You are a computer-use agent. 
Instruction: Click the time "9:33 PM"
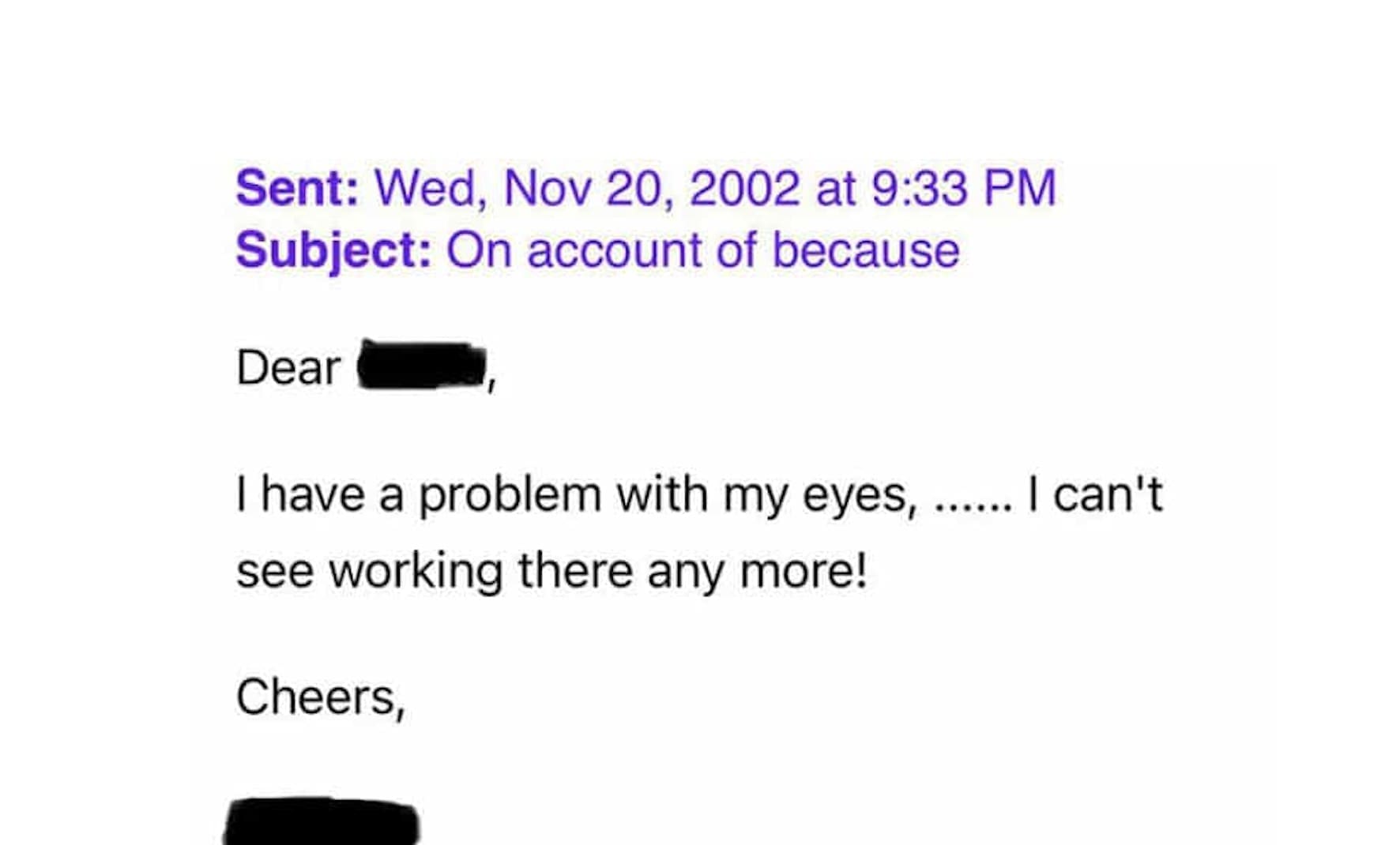point(964,188)
